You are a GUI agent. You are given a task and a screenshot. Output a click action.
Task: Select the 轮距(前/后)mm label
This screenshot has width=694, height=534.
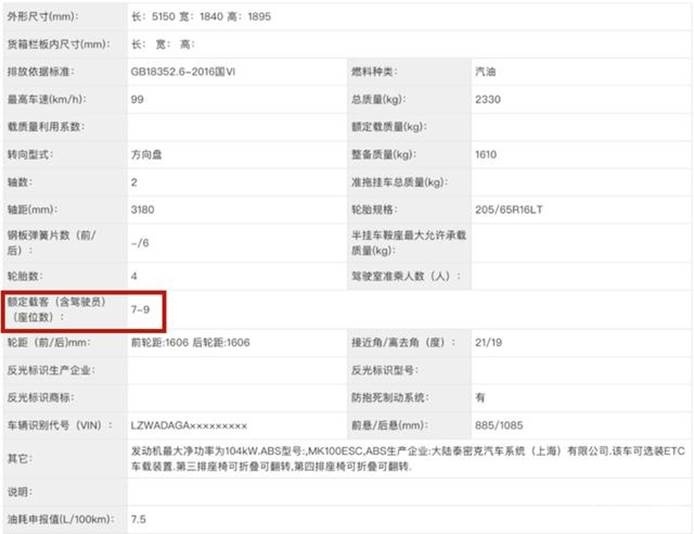(x=49, y=342)
